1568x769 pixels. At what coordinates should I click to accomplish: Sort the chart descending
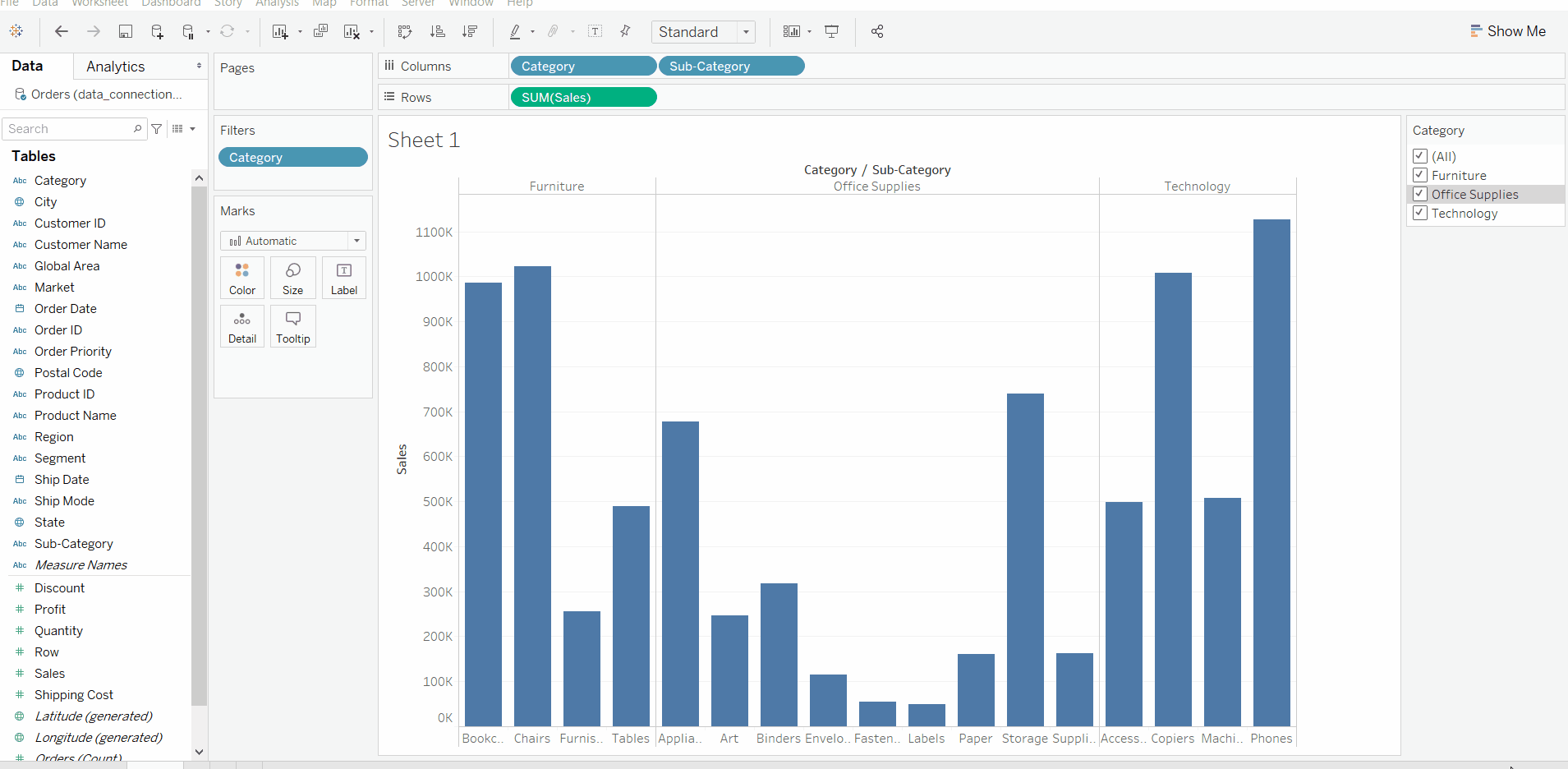coord(470,31)
